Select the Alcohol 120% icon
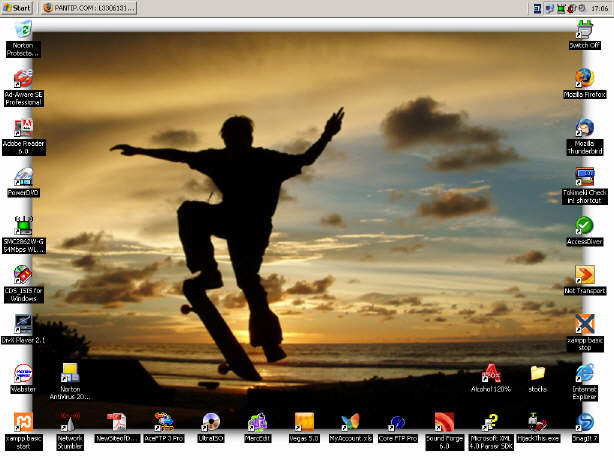 tap(491, 379)
